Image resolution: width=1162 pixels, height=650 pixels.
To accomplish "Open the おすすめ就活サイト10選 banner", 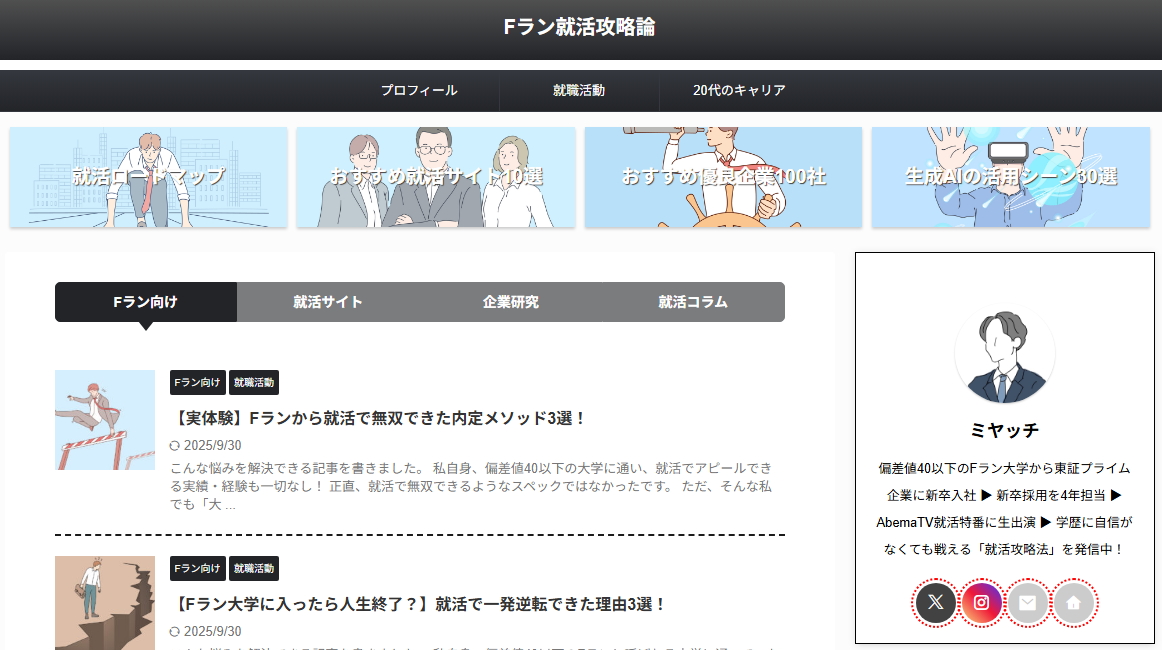I will pos(436,177).
